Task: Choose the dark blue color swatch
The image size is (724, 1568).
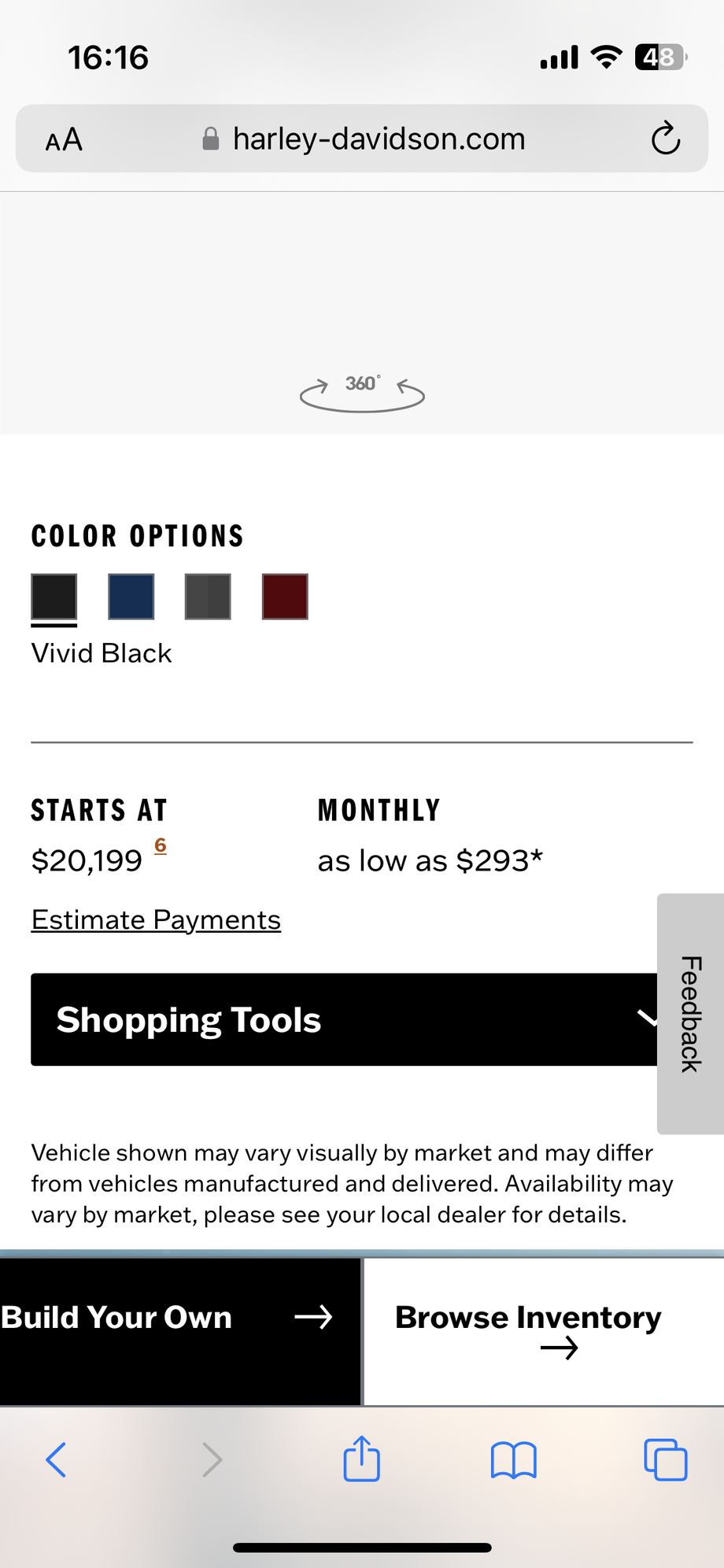Action: pyautogui.click(x=131, y=597)
